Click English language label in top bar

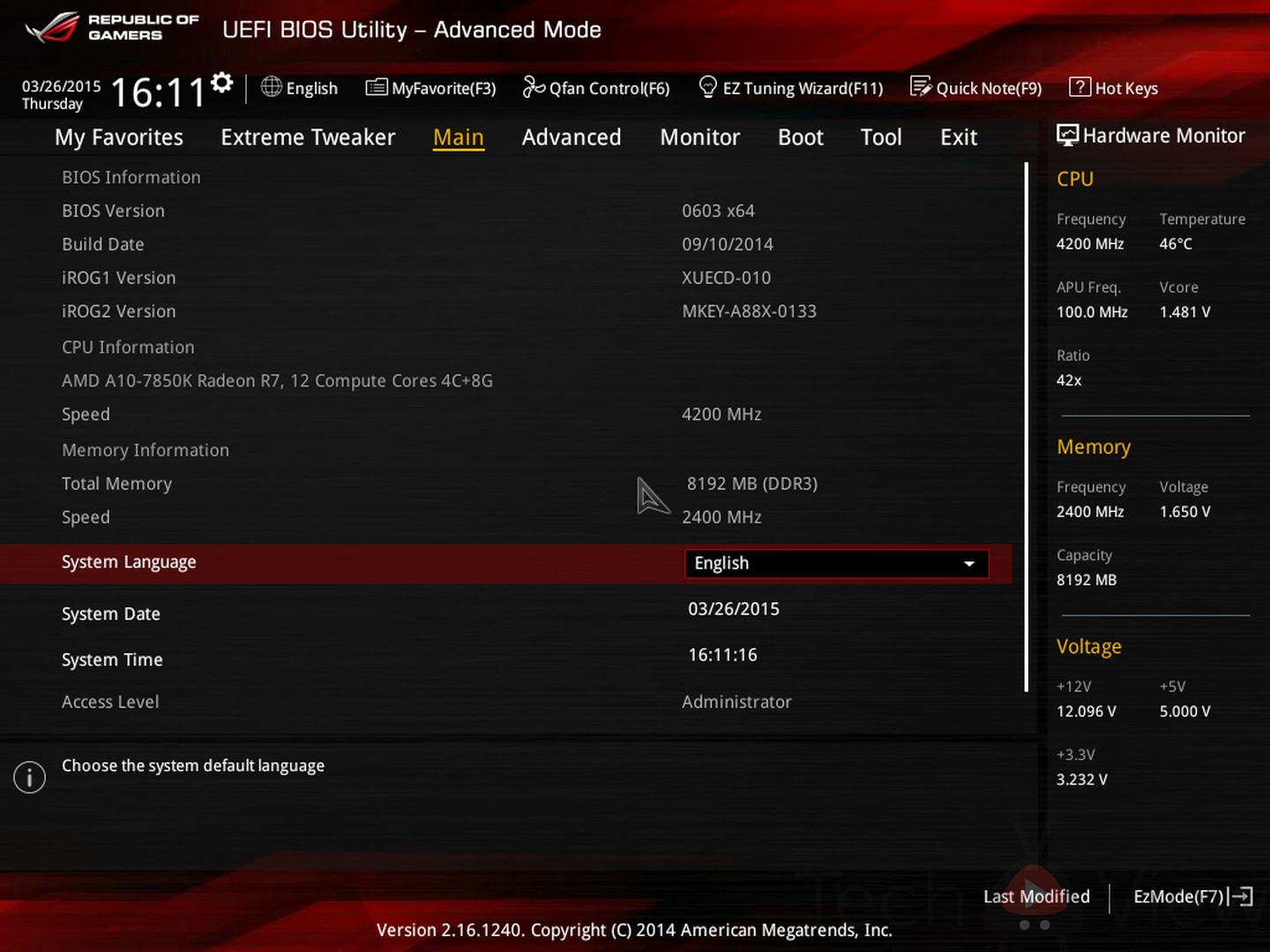[x=312, y=88]
